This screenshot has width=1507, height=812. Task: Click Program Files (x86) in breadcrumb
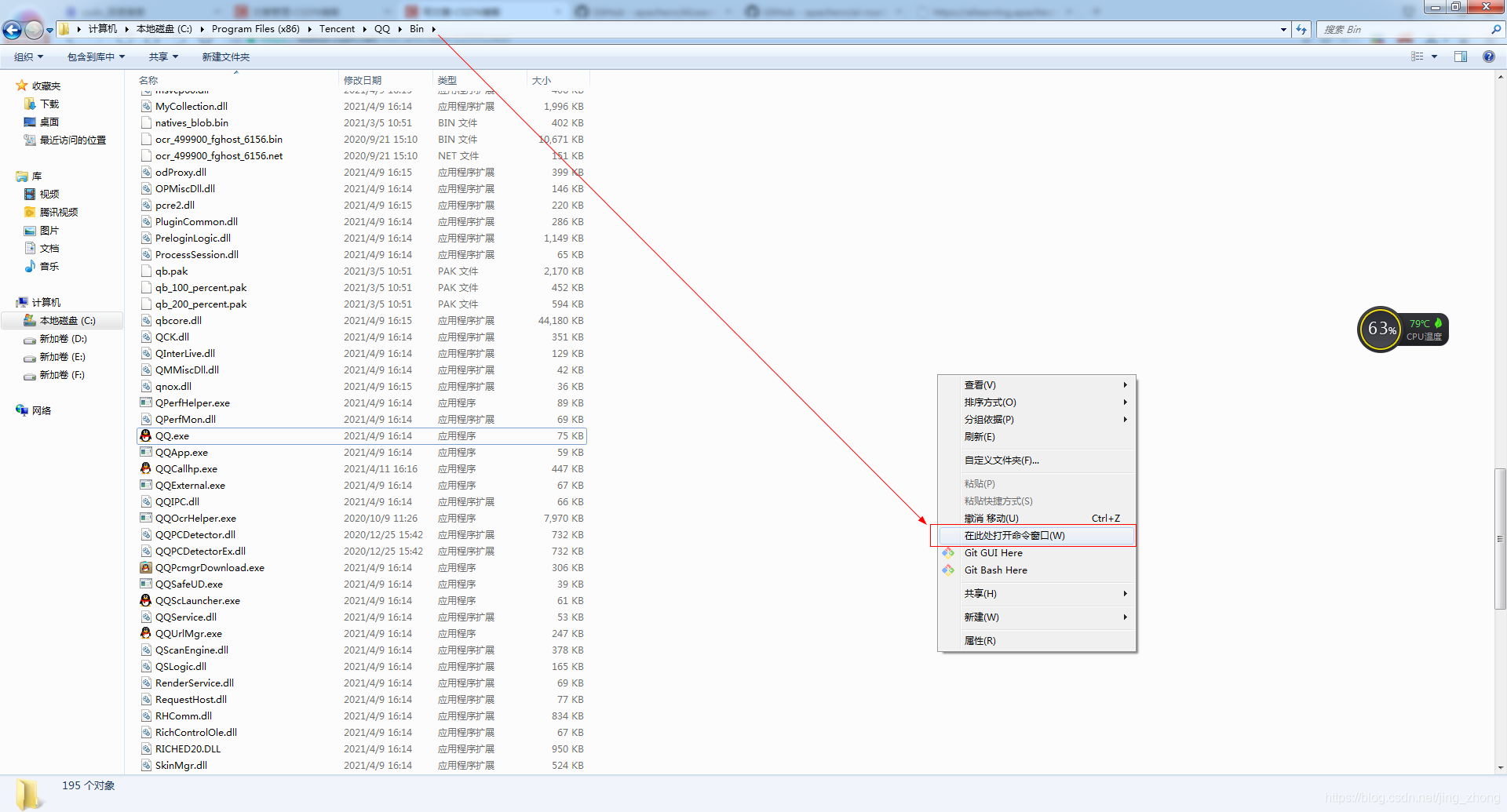coord(256,29)
